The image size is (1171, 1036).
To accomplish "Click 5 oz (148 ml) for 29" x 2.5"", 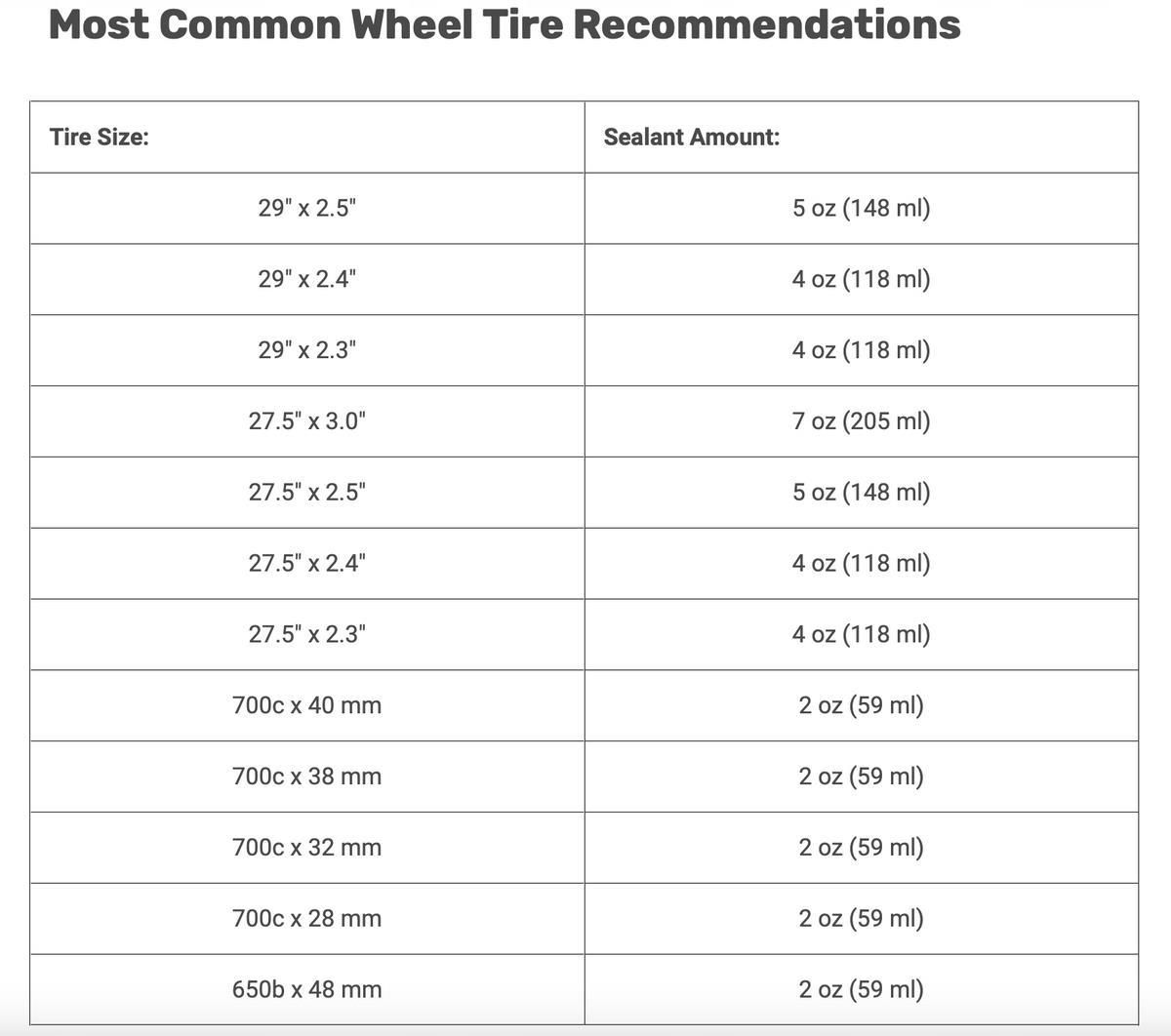I will pos(862,209).
